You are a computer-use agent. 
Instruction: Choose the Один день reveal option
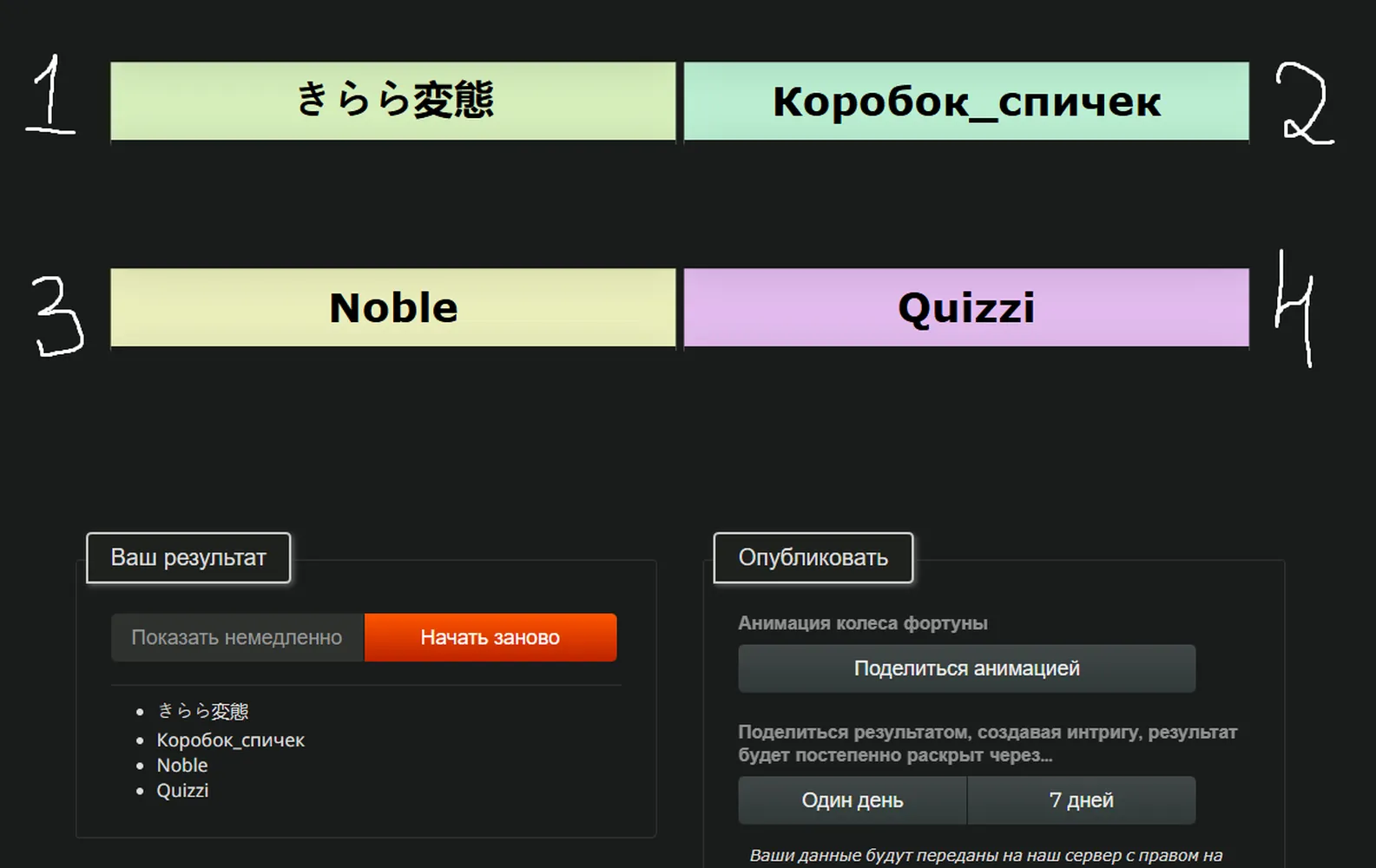(x=853, y=800)
